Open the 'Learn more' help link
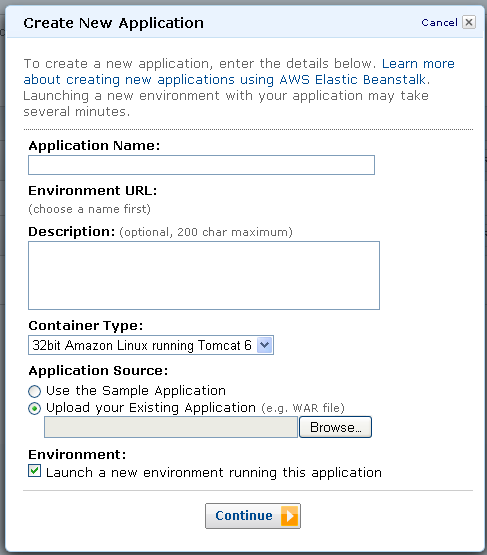487x555 pixels. tap(418, 64)
